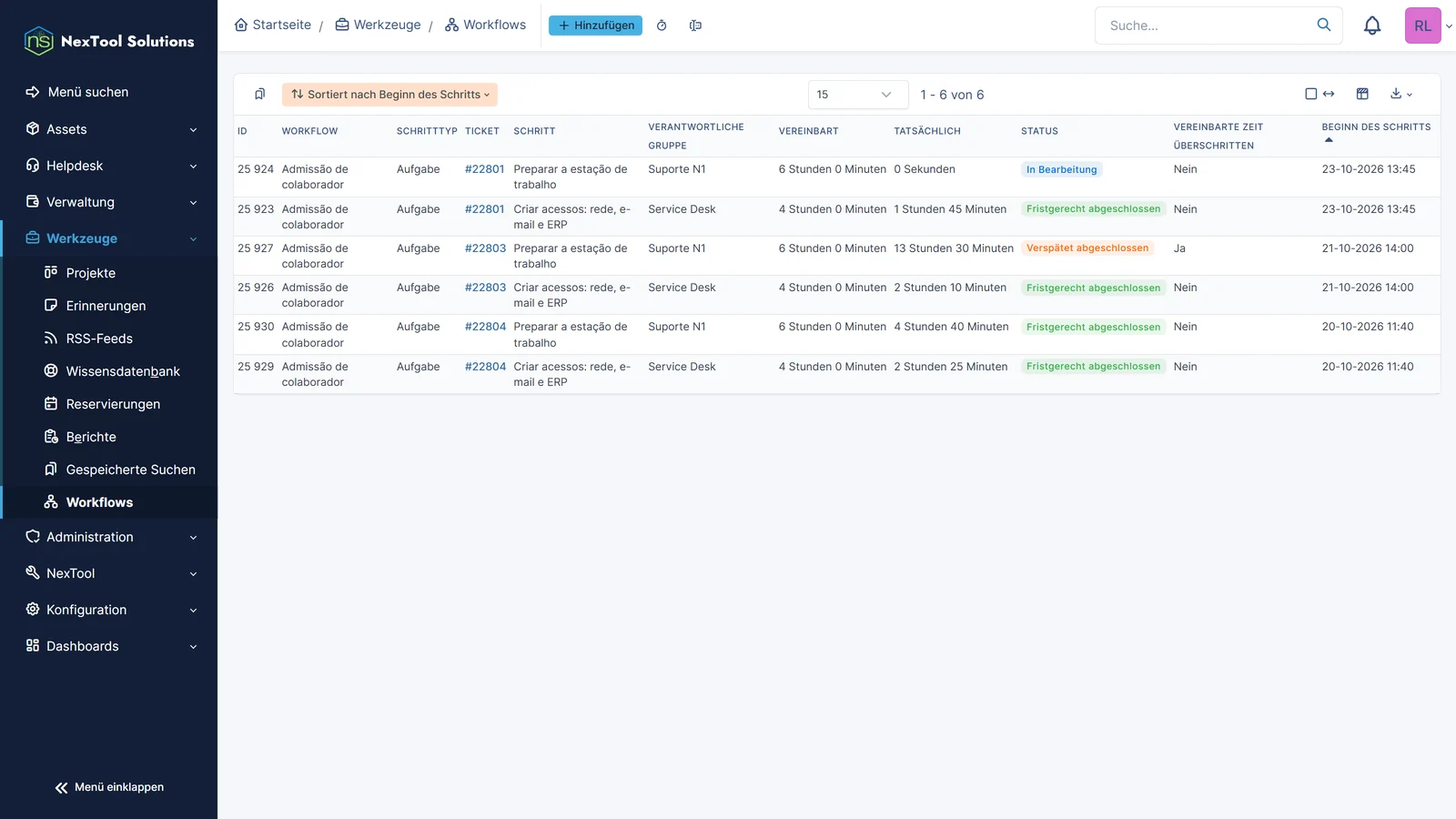Open ticket #22803 in row 25 927

click(485, 248)
